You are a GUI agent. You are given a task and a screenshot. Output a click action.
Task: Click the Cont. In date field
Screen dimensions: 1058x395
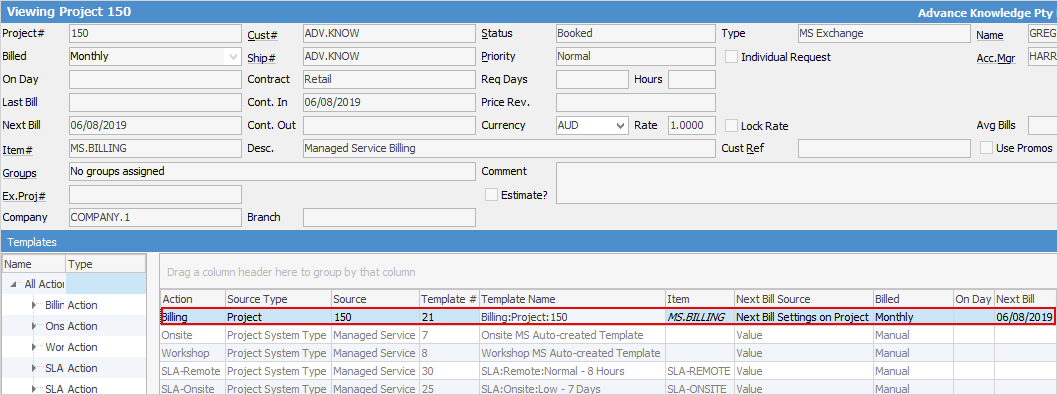pyautogui.click(x=389, y=103)
